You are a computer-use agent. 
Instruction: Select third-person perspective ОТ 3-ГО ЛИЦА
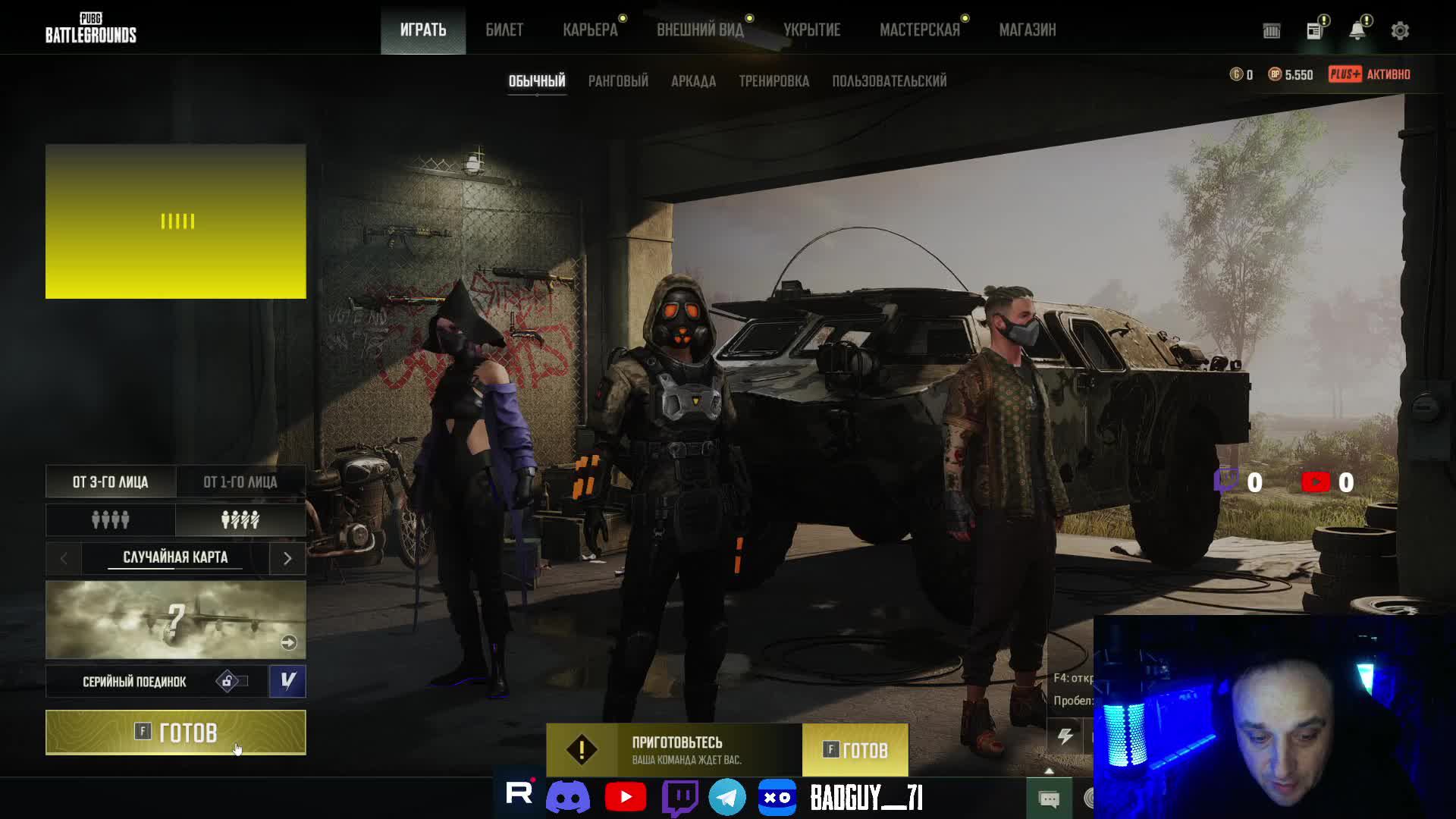coord(111,482)
